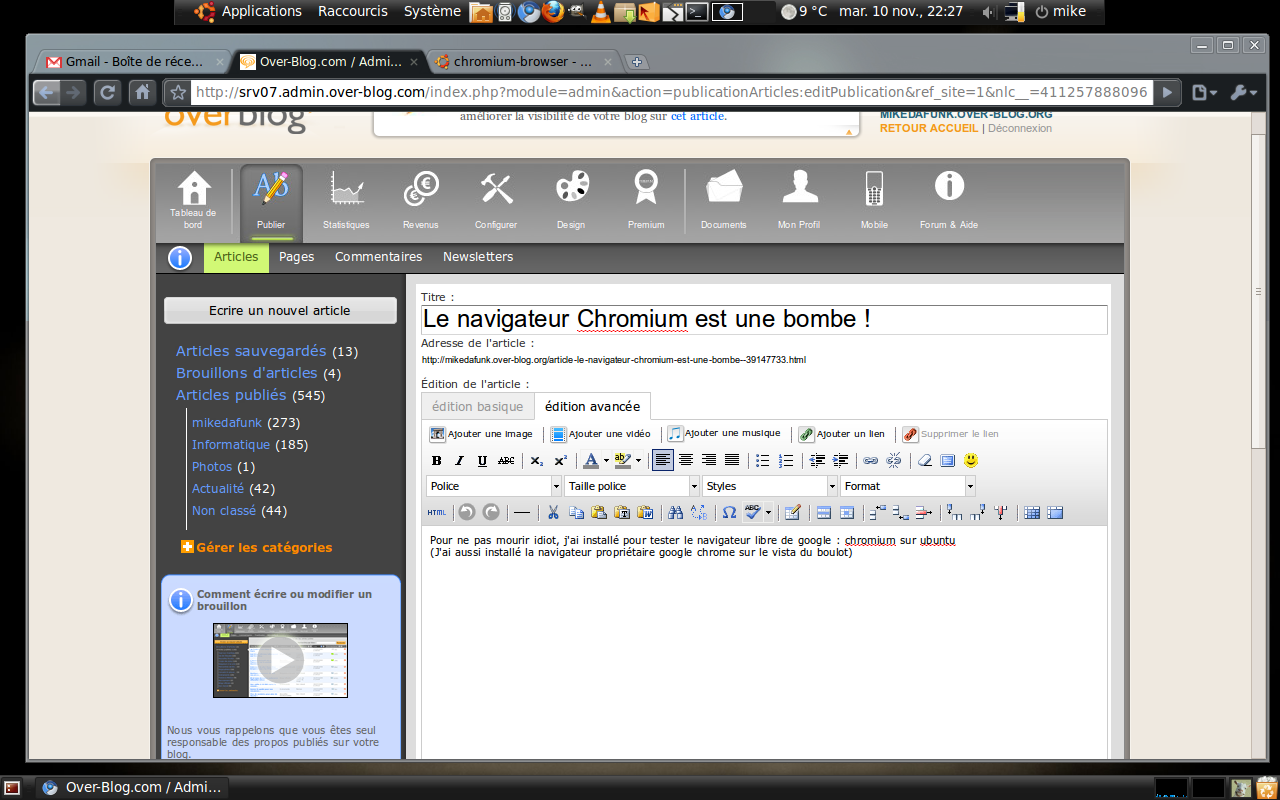Toggle superscript formatting
Screen dimensions: 1280x800
560,461
